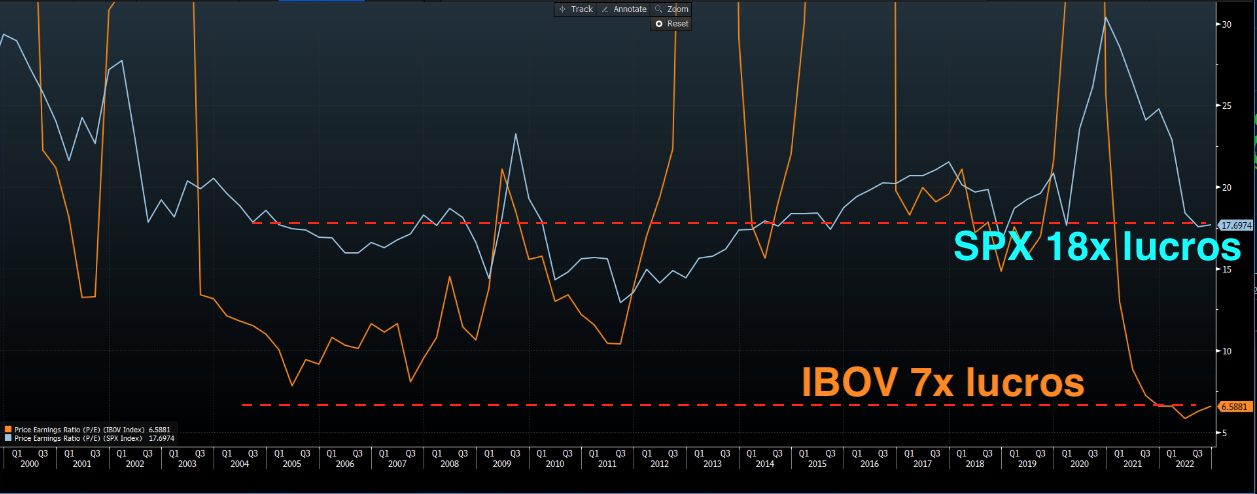Click the 20 label on the y-axis
The width and height of the screenshot is (1257, 494).
pyautogui.click(x=1227, y=187)
